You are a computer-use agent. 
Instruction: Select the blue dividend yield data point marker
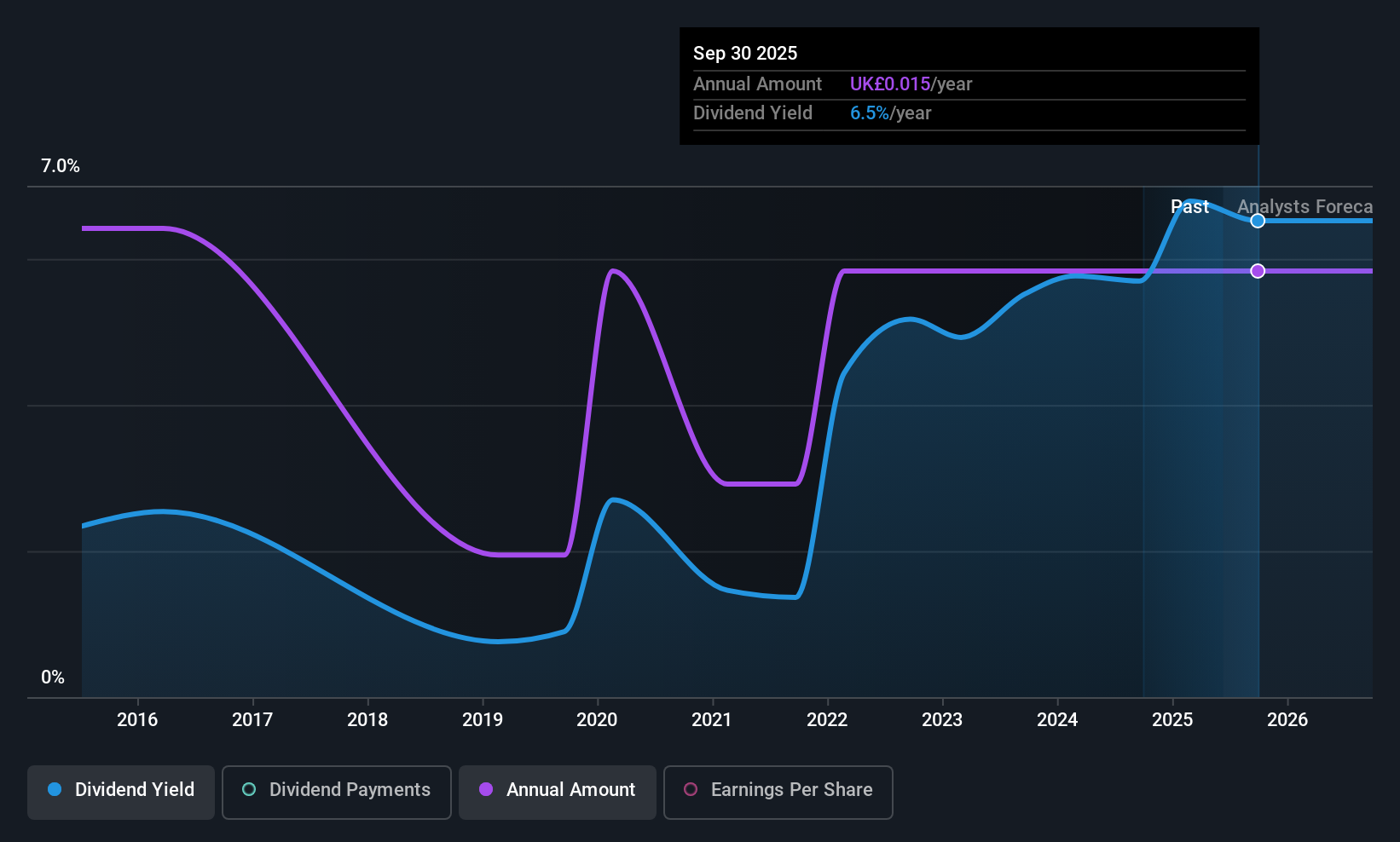(1258, 221)
